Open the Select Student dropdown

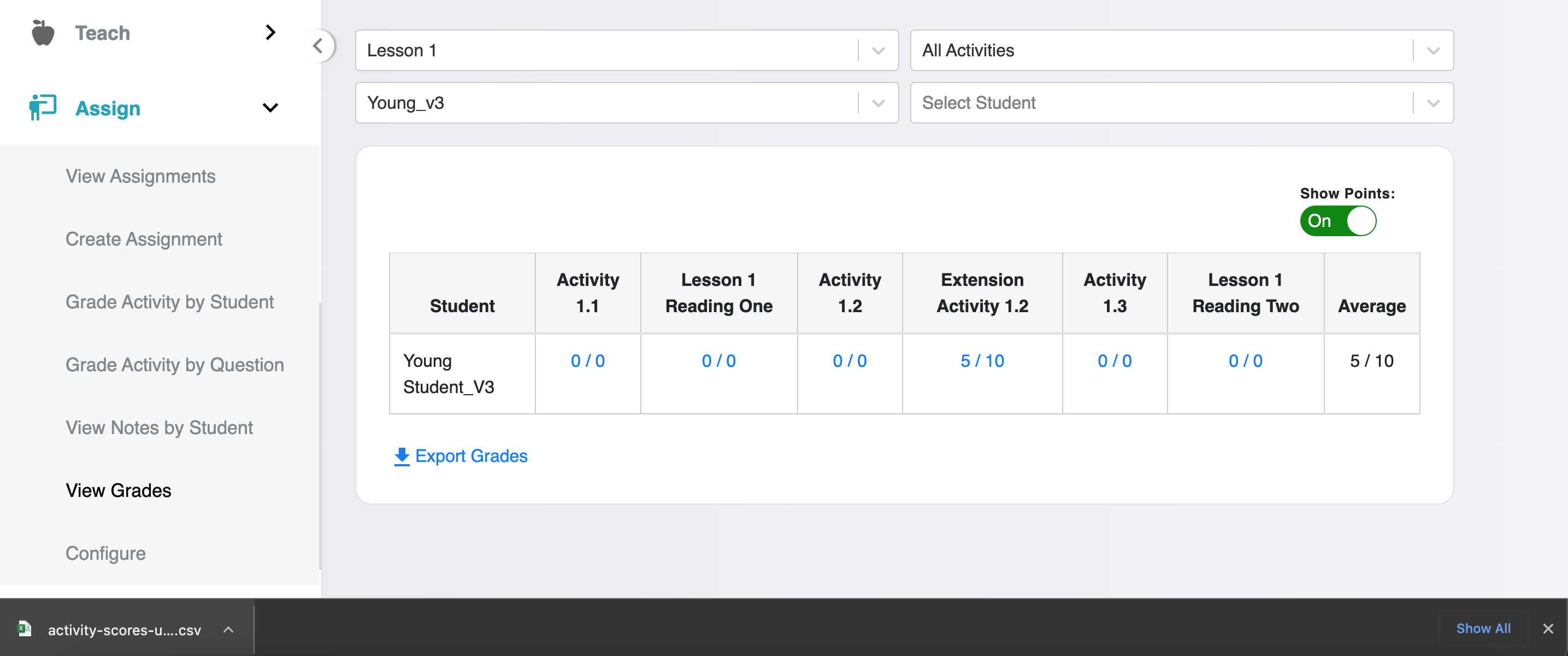tap(1182, 102)
